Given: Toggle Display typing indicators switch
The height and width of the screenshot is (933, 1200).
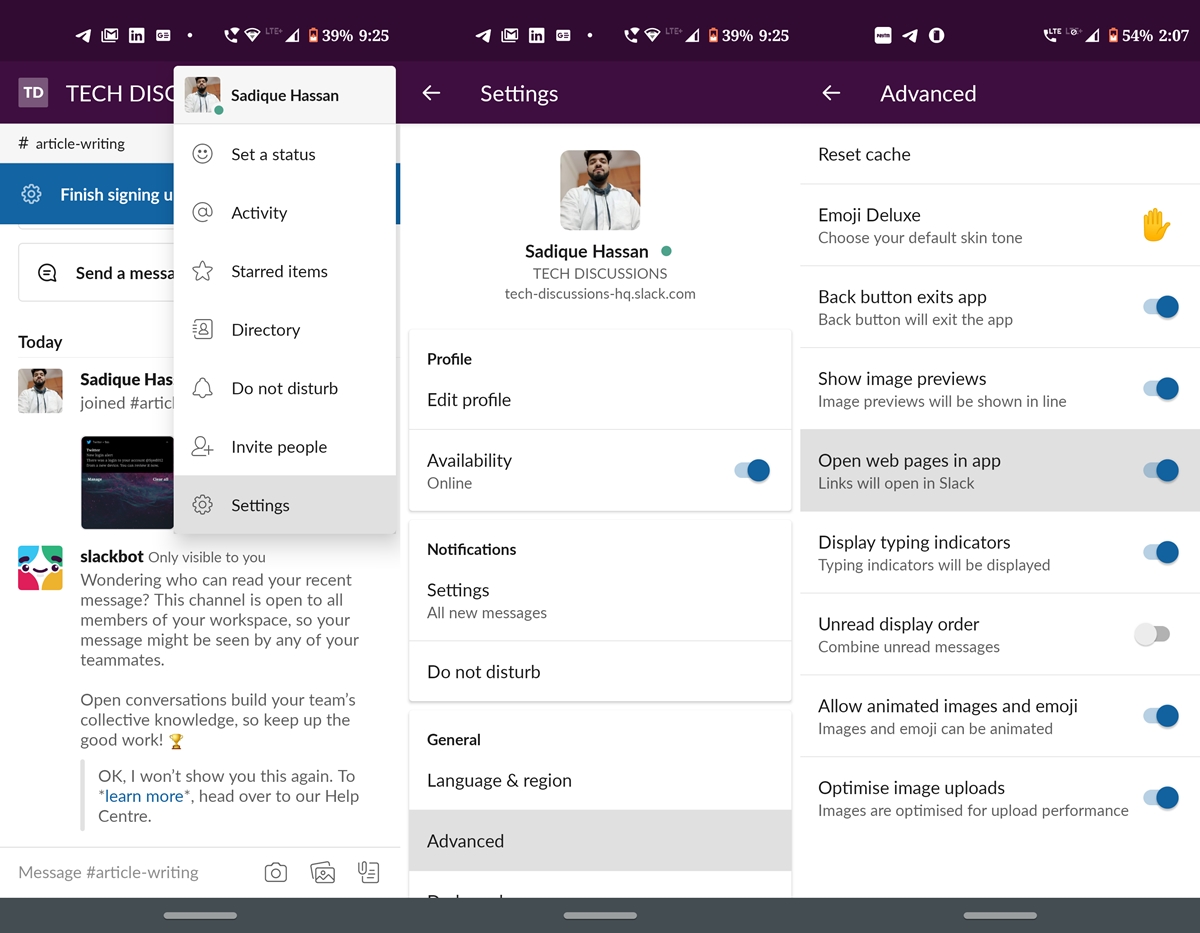Looking at the screenshot, I should tap(1161, 552).
